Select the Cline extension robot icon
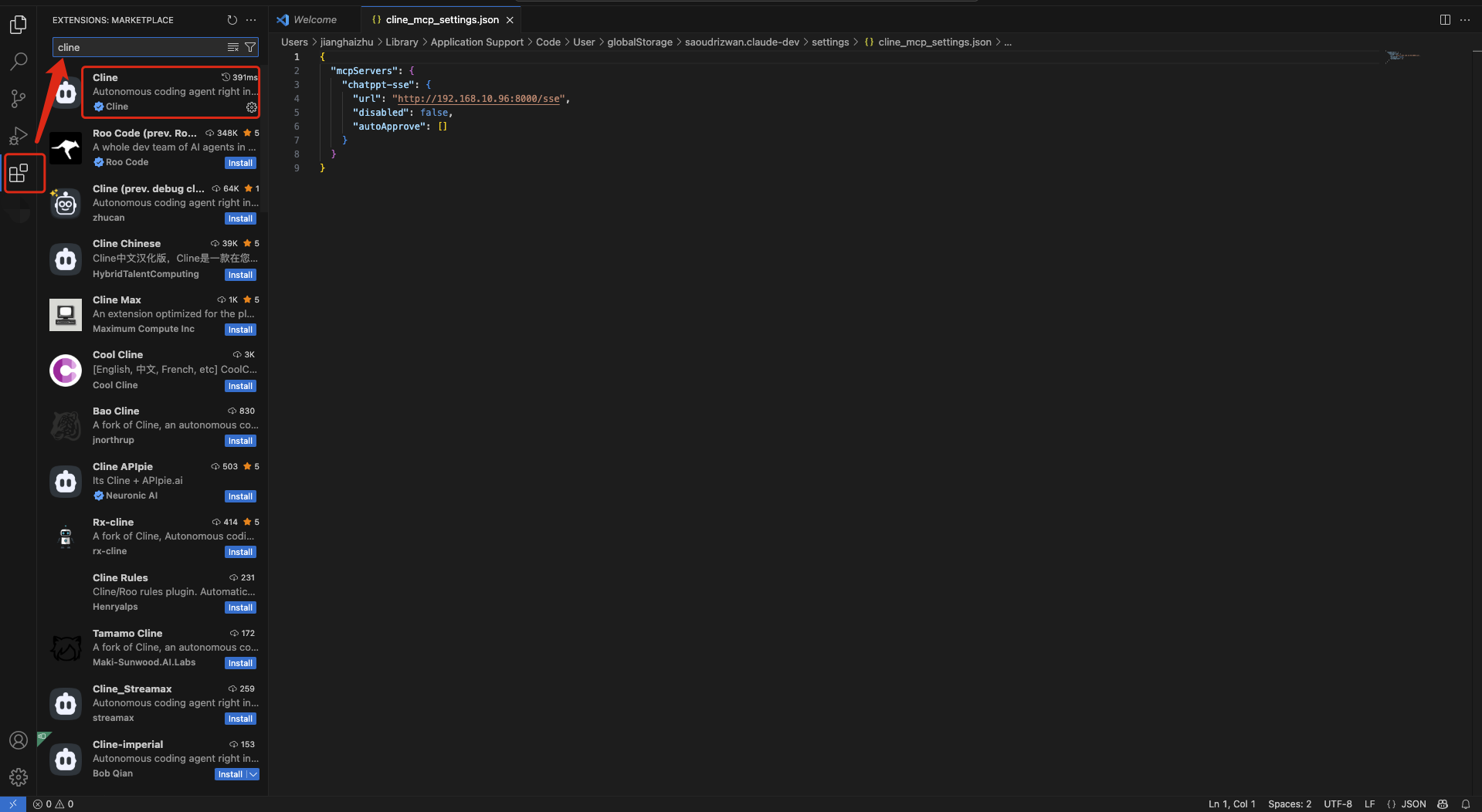Viewport: 1482px width, 812px height. pos(66,93)
